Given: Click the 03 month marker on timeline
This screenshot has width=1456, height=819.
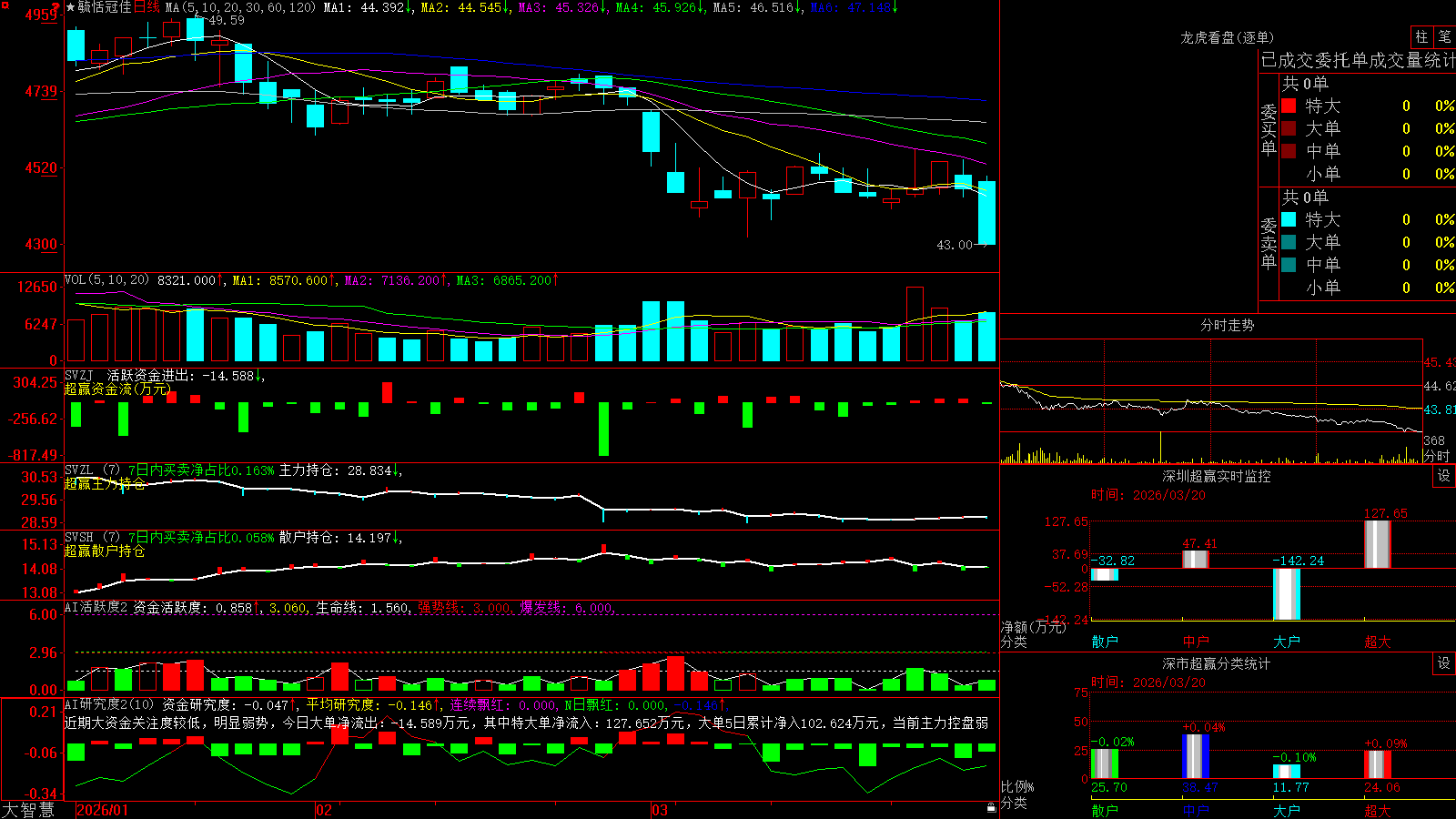Looking at the screenshot, I should click(x=660, y=810).
